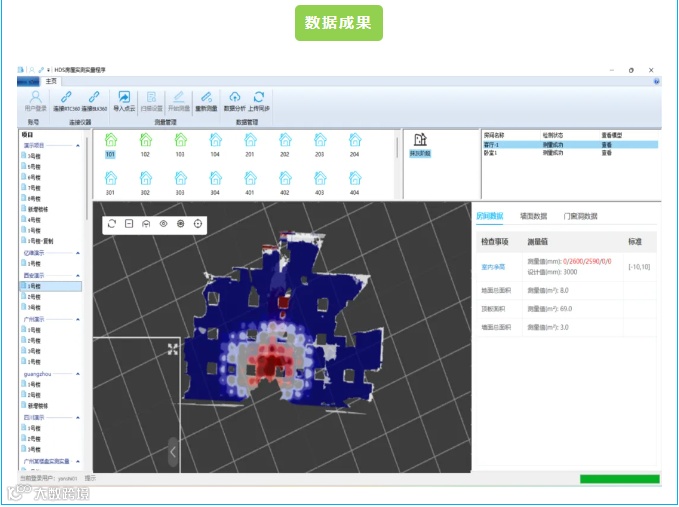Collapse the 广州某楼盘实测实量 group

tap(78, 461)
